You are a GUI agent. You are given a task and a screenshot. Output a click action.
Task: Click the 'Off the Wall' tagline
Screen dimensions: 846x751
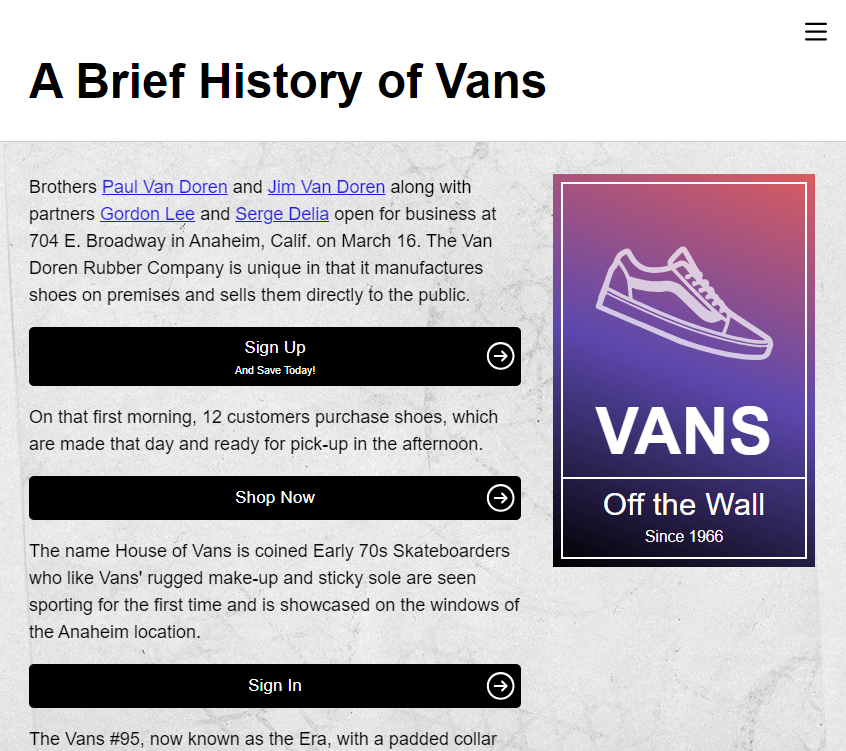point(684,504)
